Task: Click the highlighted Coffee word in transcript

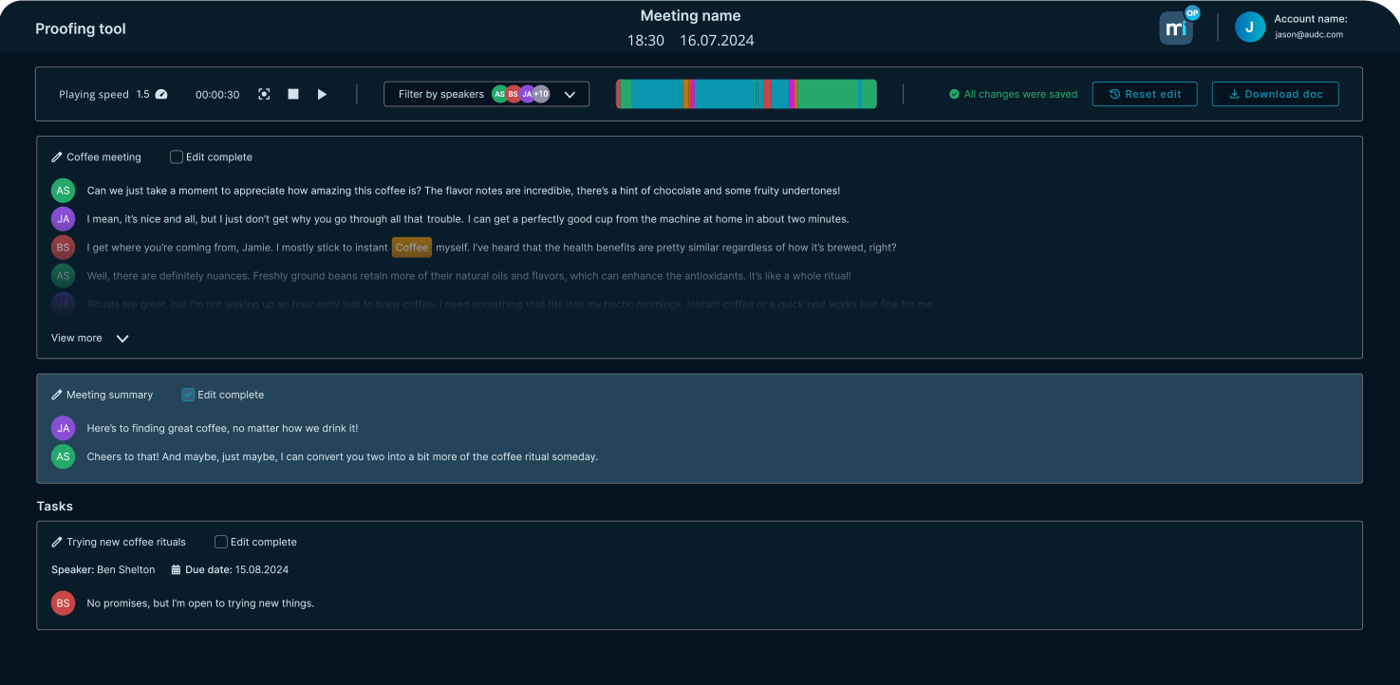Action: (x=411, y=247)
